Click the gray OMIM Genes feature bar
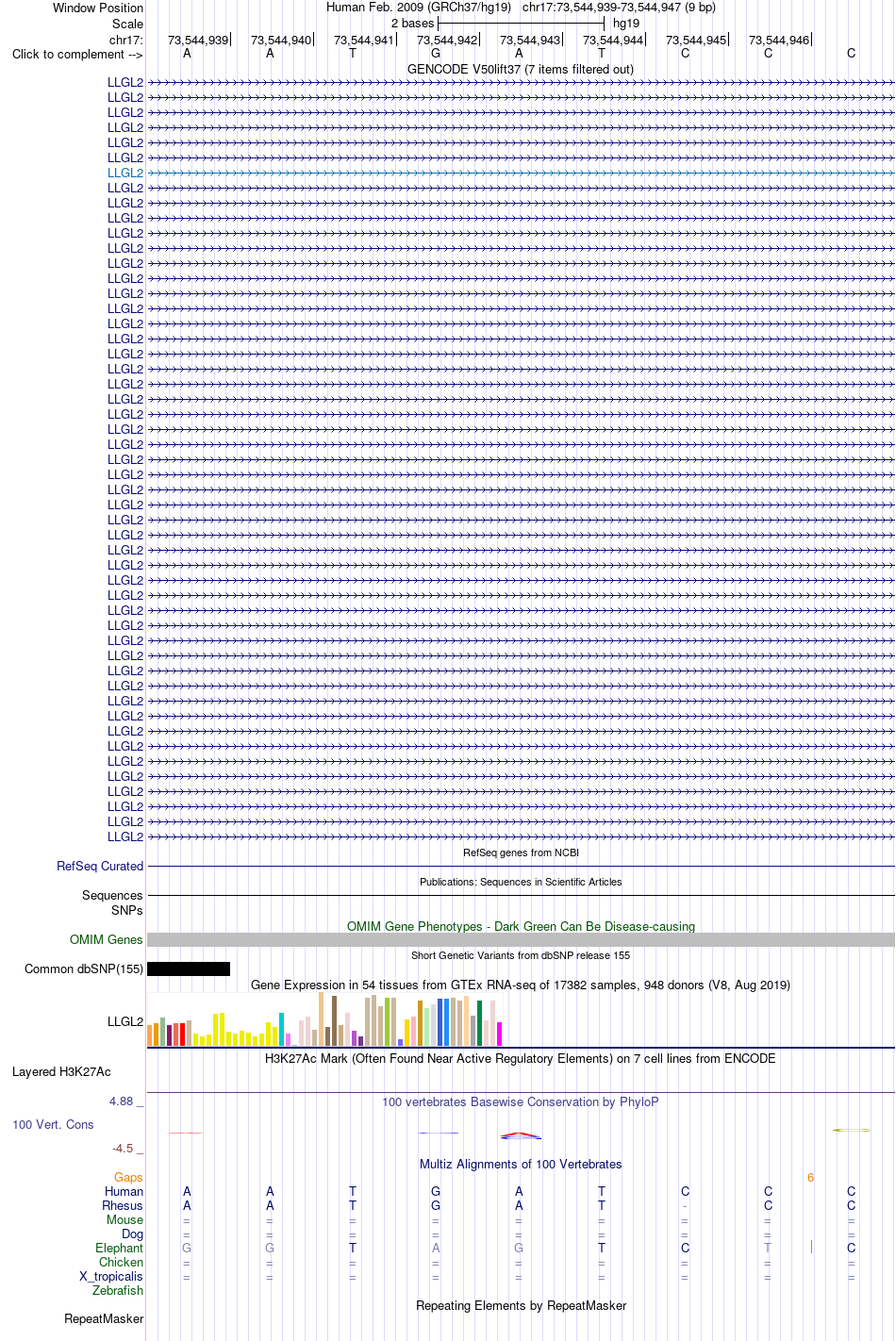 coord(521,939)
